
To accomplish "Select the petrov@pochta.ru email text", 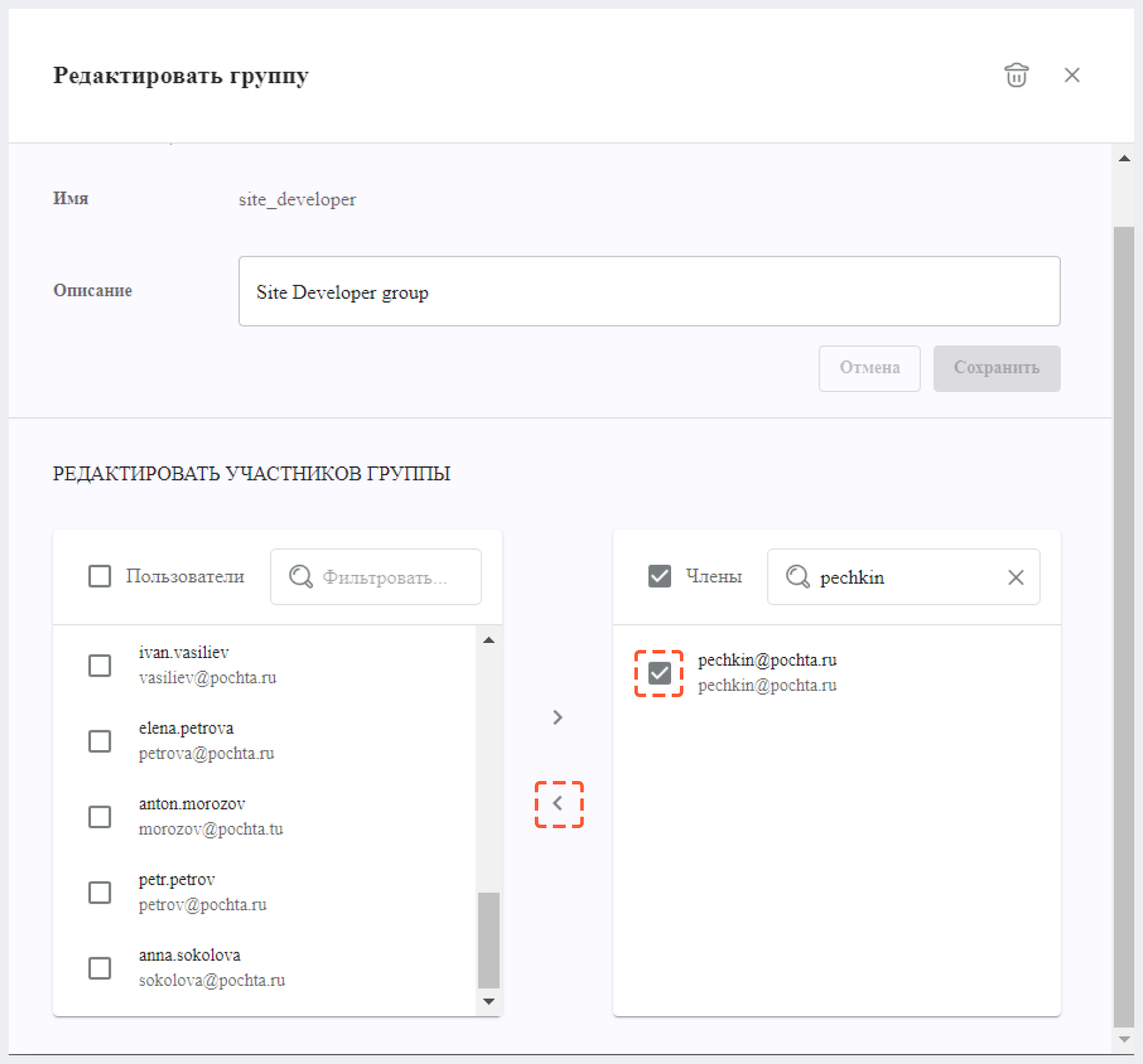I will [x=203, y=905].
